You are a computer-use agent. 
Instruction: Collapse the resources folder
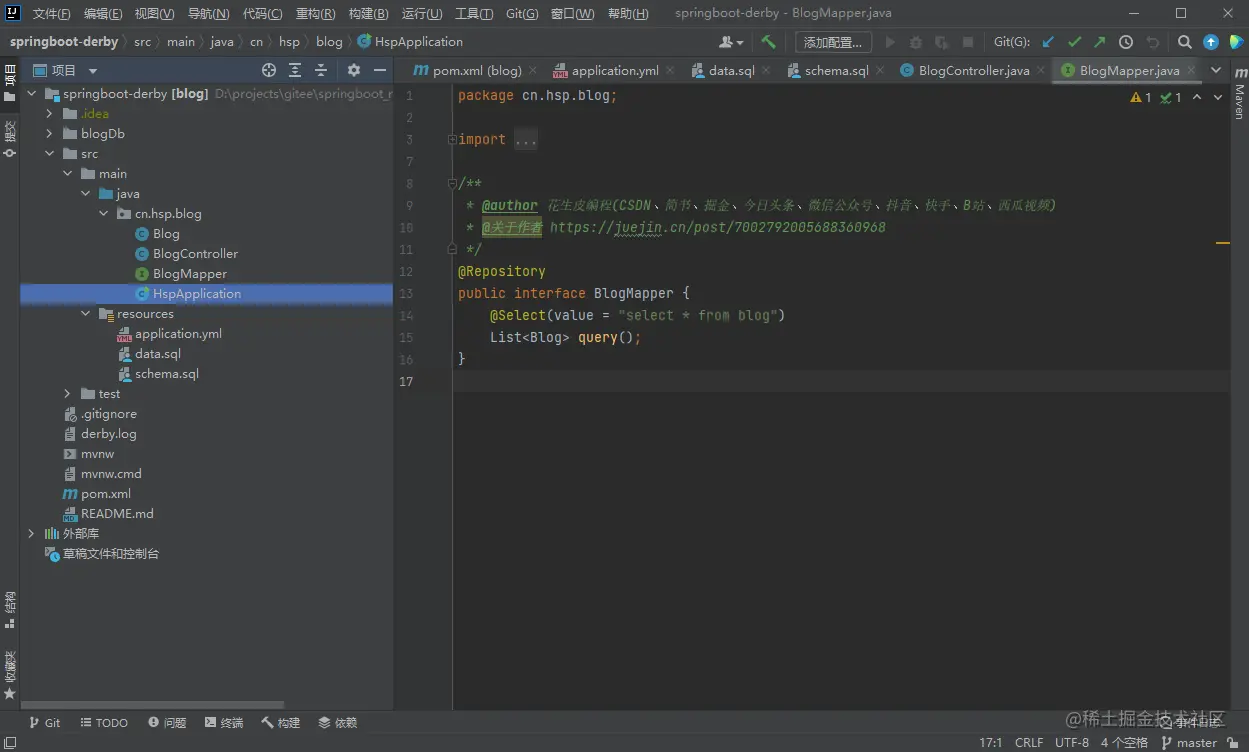point(85,314)
